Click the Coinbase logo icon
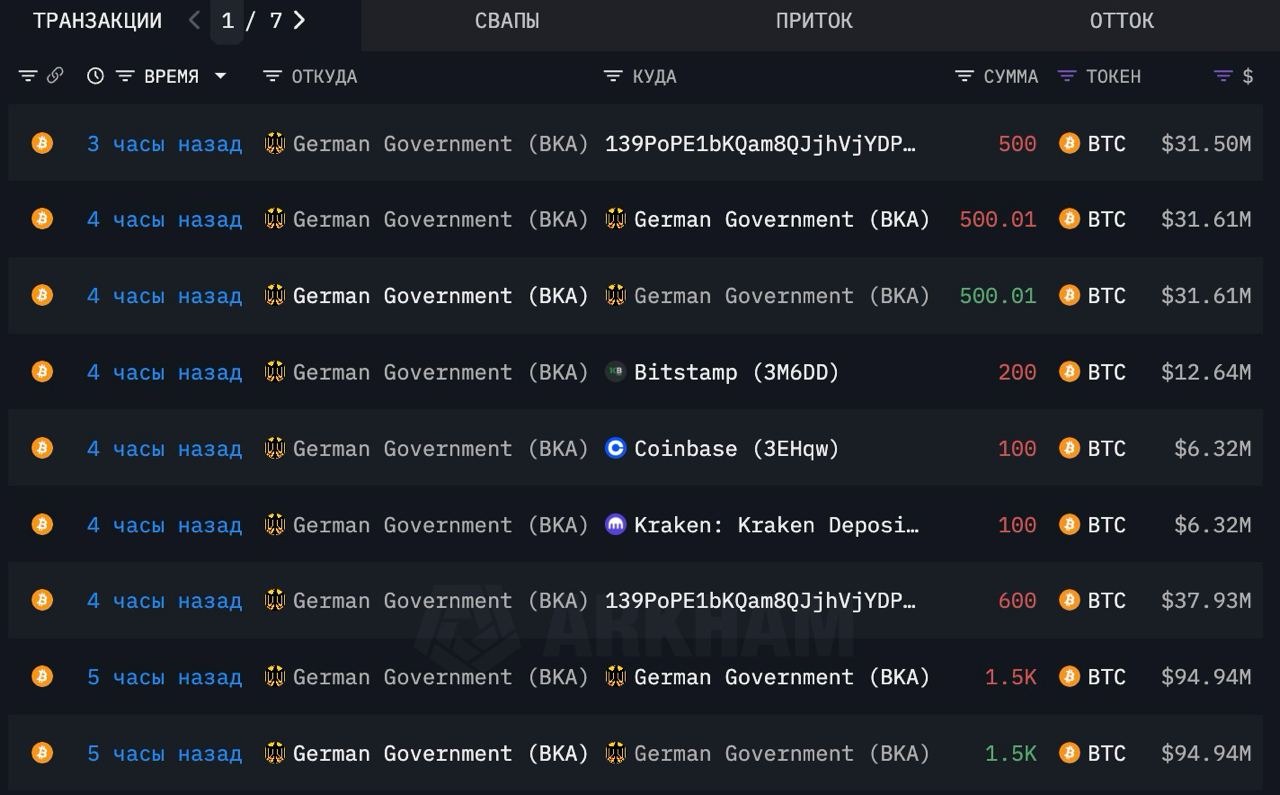 pos(616,448)
